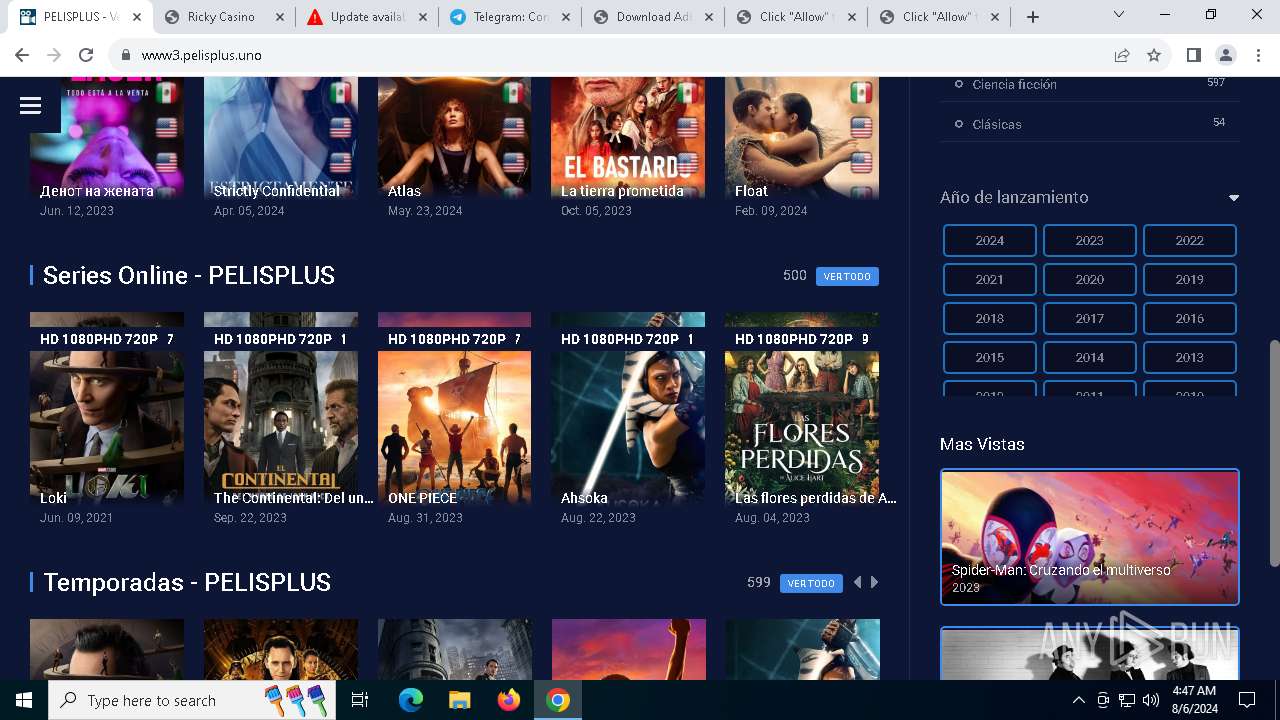View site information lock icon
This screenshot has height=720, width=1280.
pos(125,55)
